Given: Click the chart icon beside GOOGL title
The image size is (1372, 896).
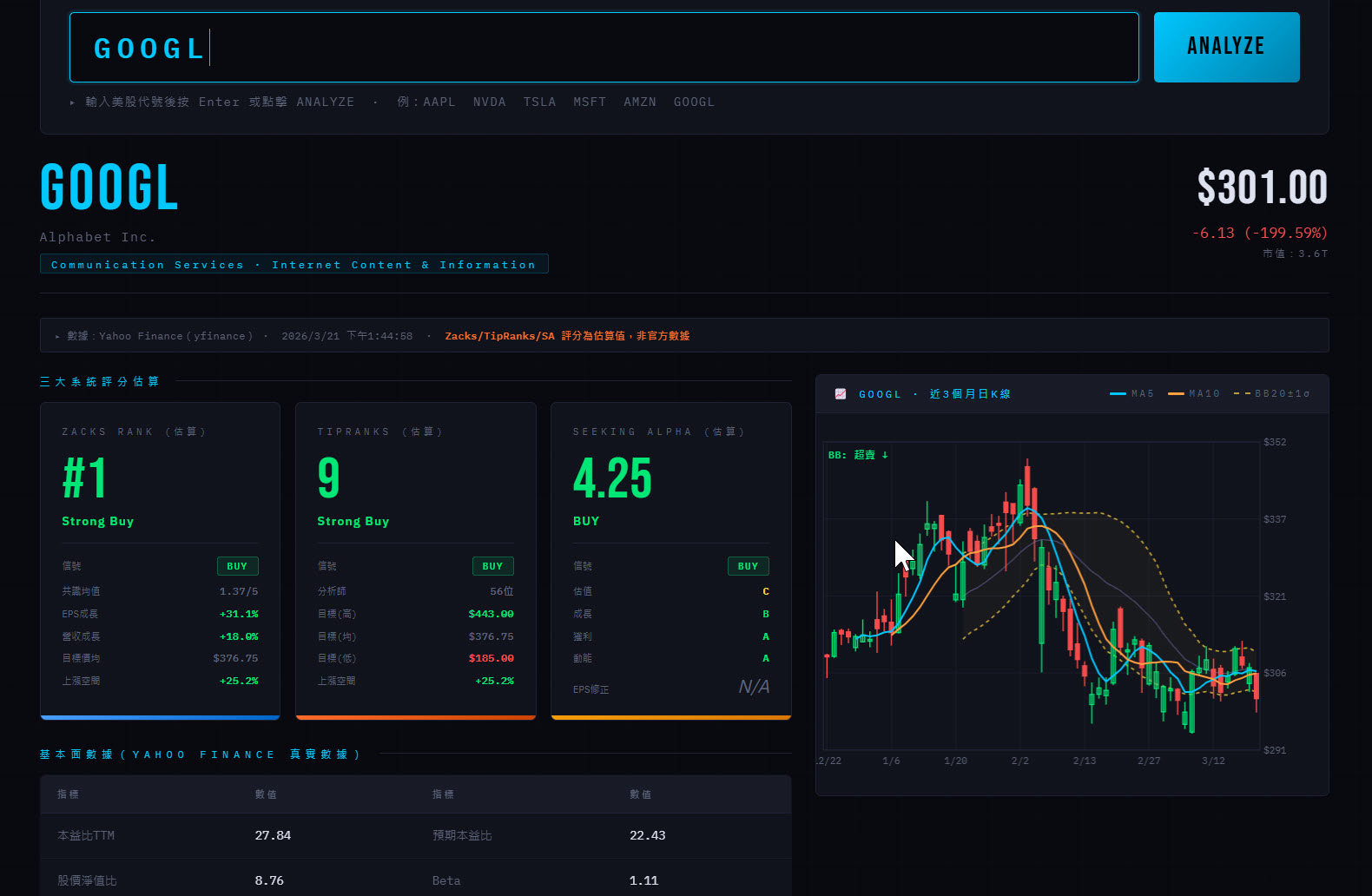Looking at the screenshot, I should click(840, 394).
